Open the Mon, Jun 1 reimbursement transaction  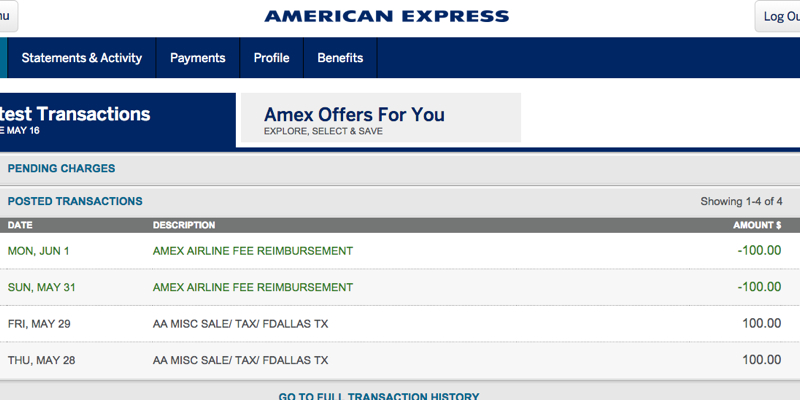[400, 251]
